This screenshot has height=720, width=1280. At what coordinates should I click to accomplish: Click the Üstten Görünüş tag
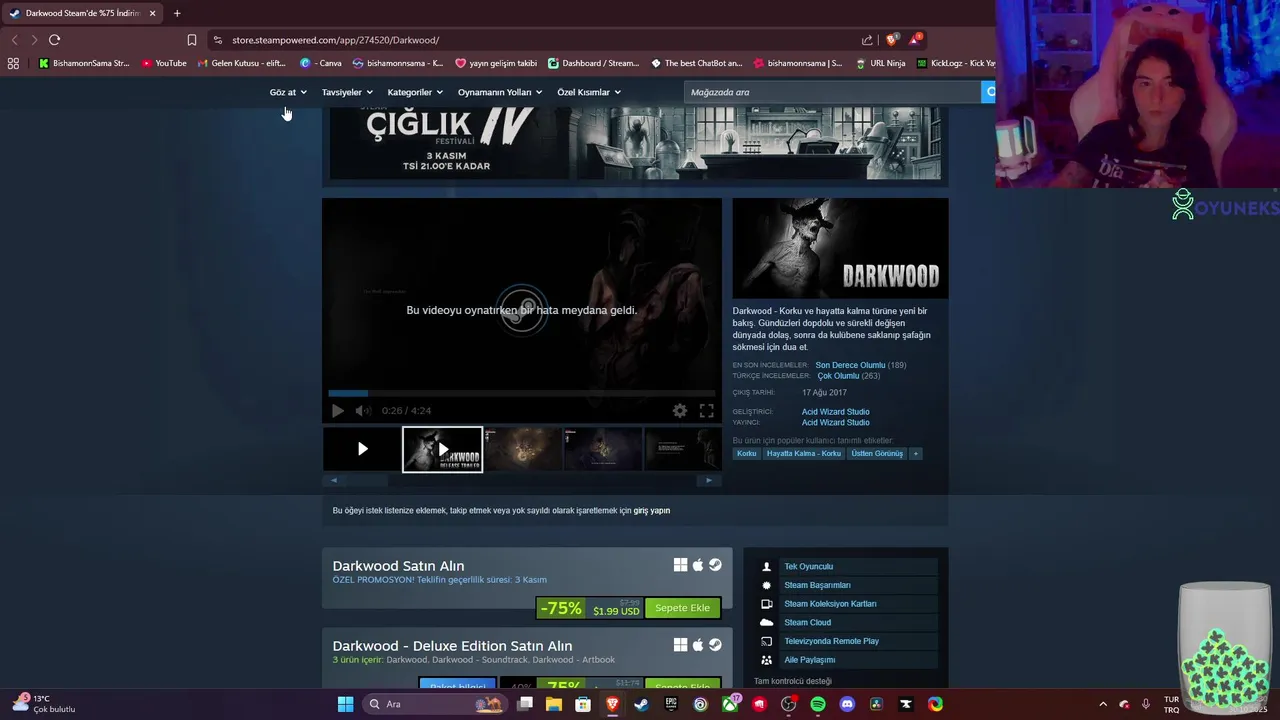point(877,454)
